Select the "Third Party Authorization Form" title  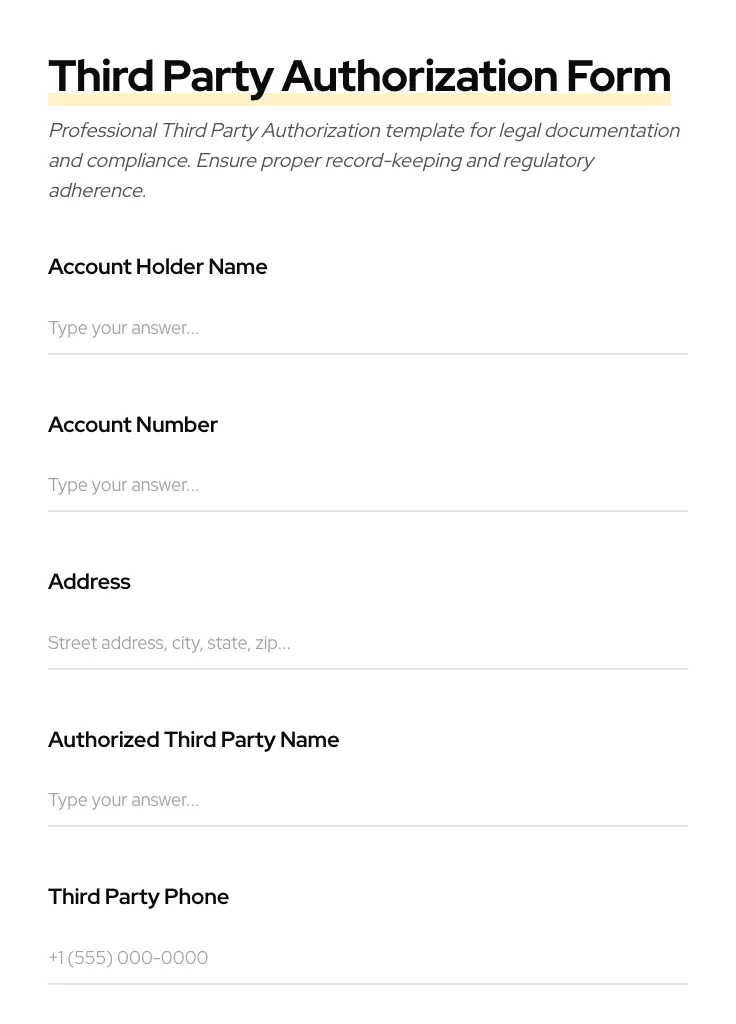(359, 75)
